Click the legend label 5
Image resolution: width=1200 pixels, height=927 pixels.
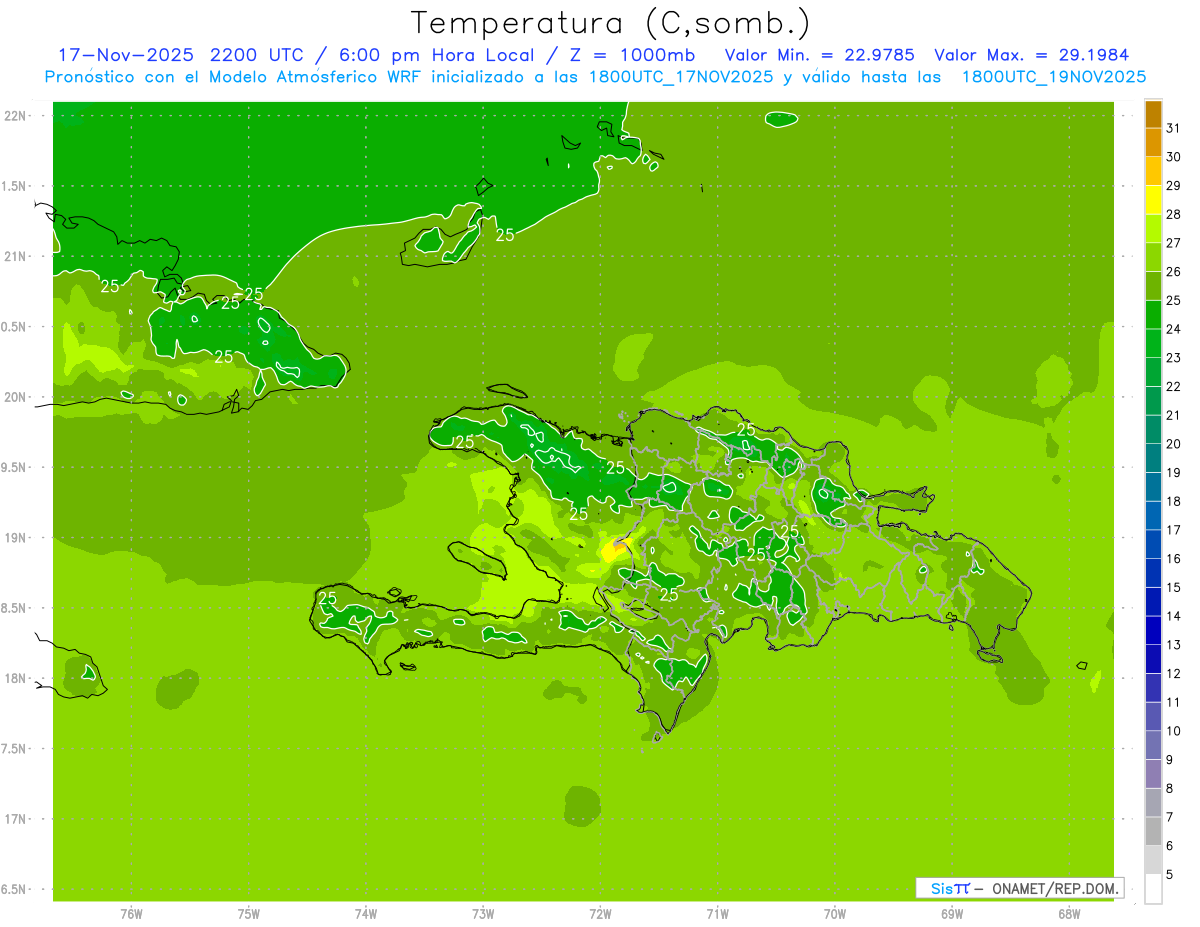(x=1170, y=875)
